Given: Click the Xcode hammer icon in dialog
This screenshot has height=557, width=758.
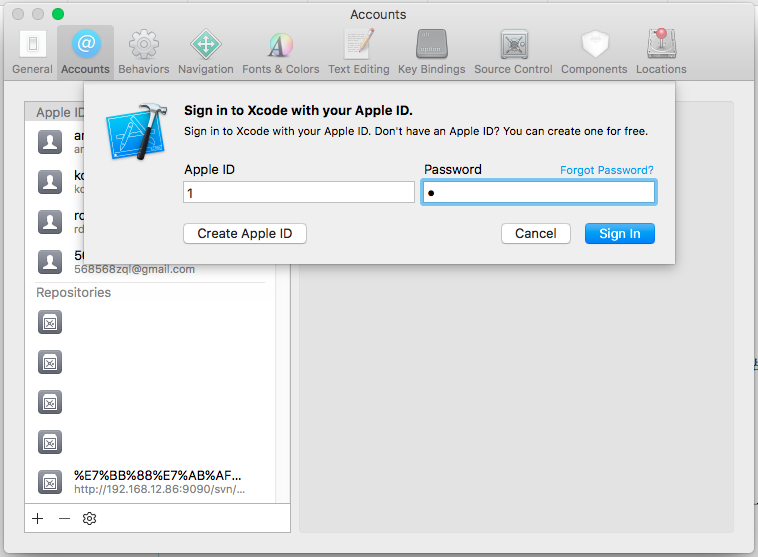Looking at the screenshot, I should click(136, 132).
